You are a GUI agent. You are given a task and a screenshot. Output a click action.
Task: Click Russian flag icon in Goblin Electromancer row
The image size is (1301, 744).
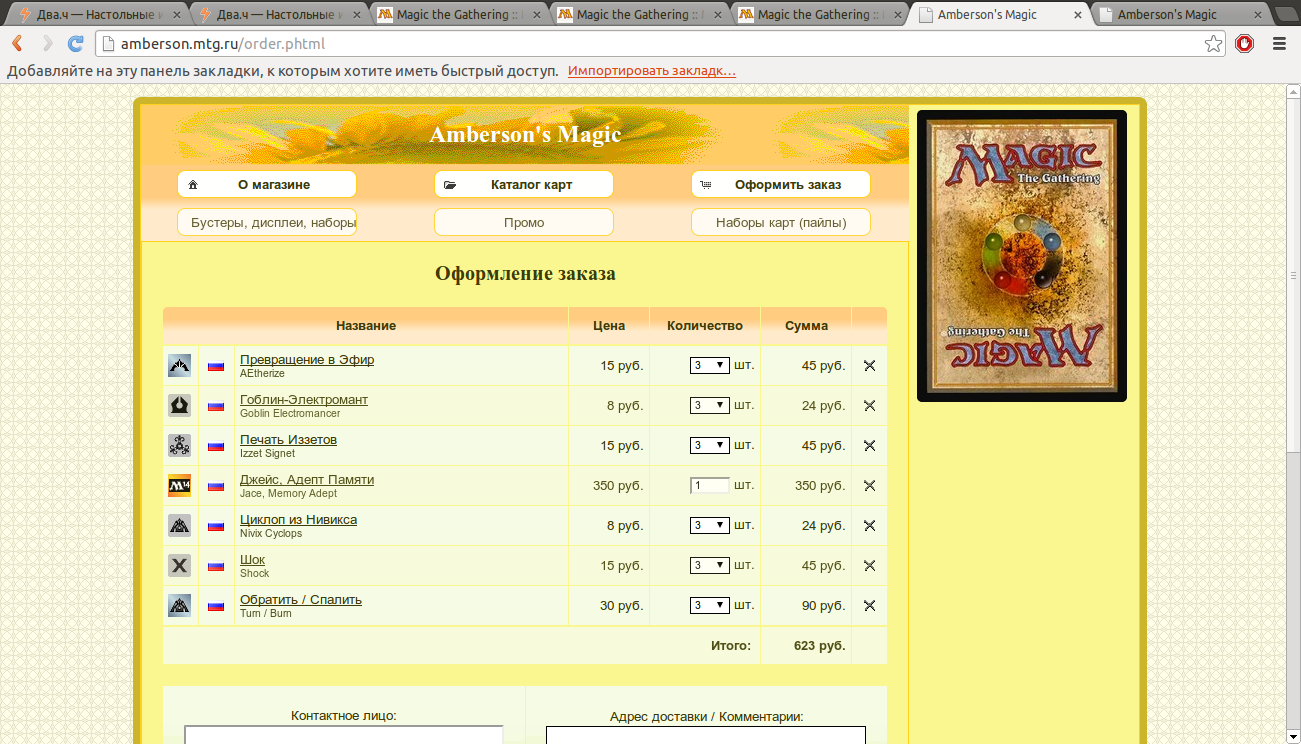pos(216,406)
